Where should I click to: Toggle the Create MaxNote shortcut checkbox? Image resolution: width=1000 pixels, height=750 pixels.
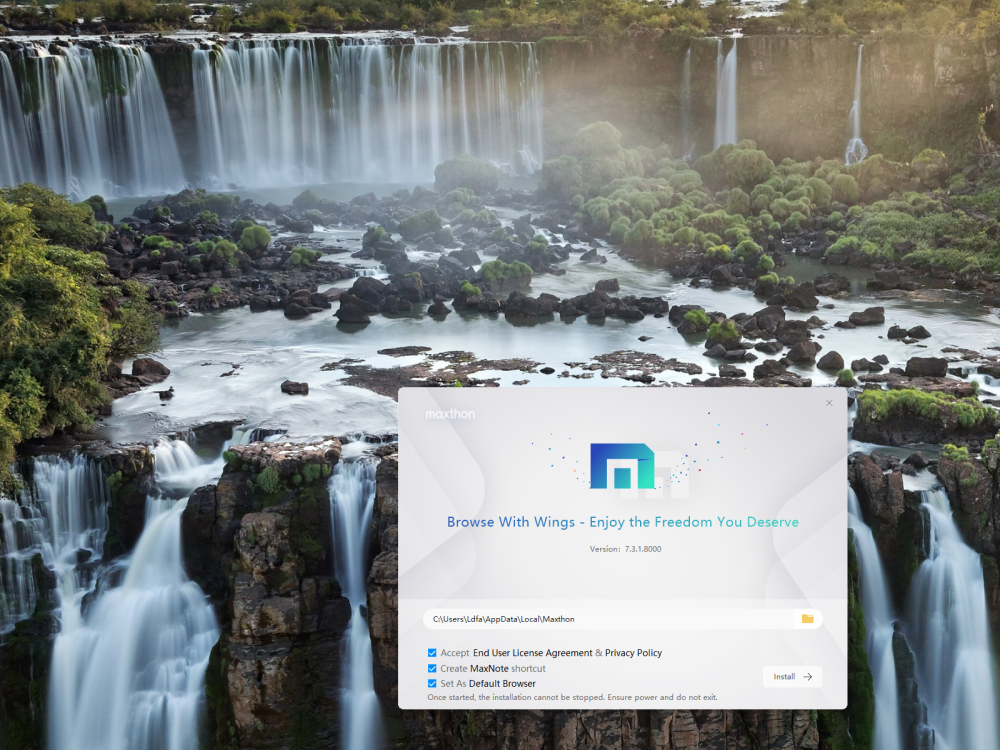click(x=432, y=668)
